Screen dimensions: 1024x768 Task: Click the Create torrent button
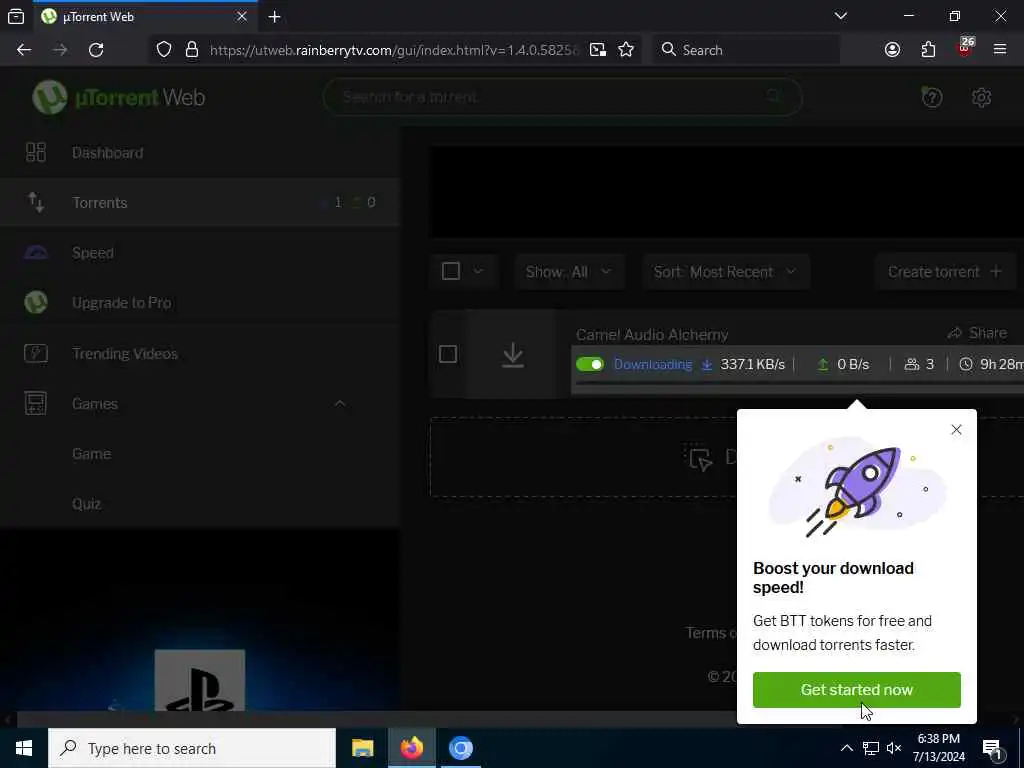(x=944, y=272)
